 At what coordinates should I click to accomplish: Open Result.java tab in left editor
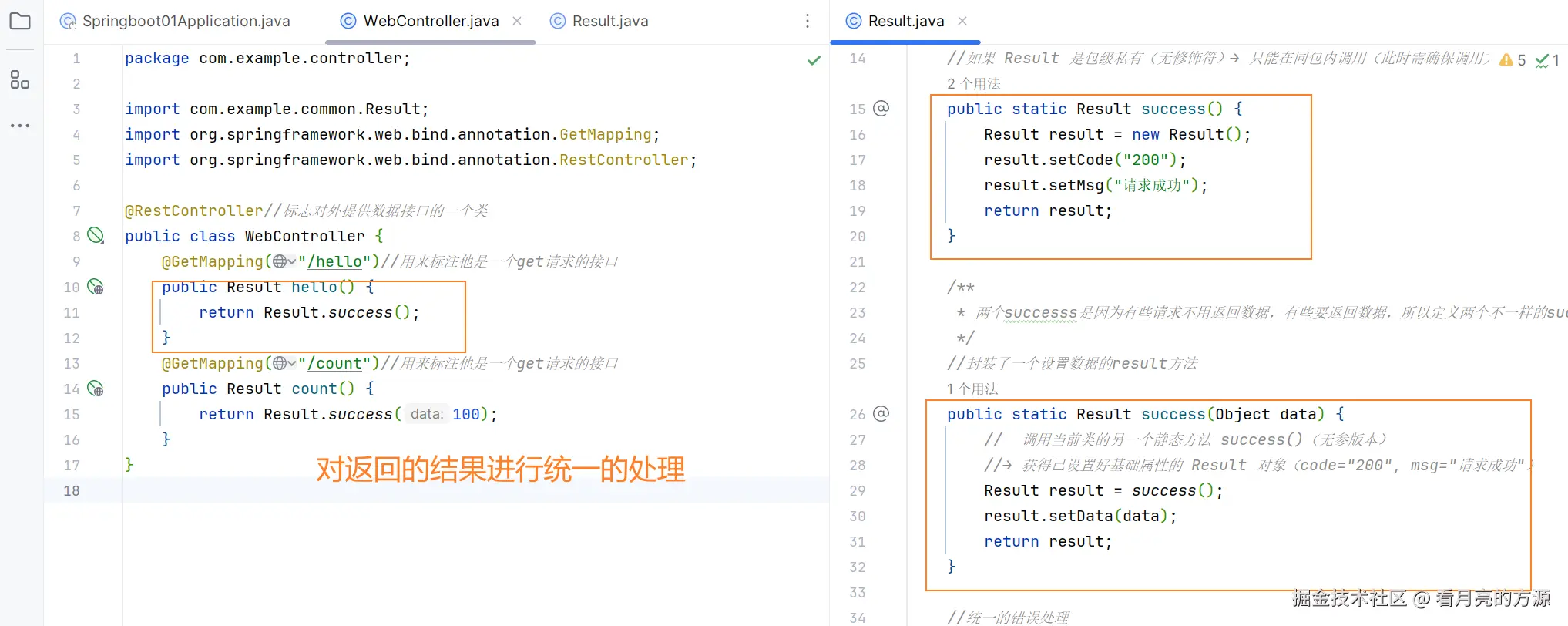point(599,21)
